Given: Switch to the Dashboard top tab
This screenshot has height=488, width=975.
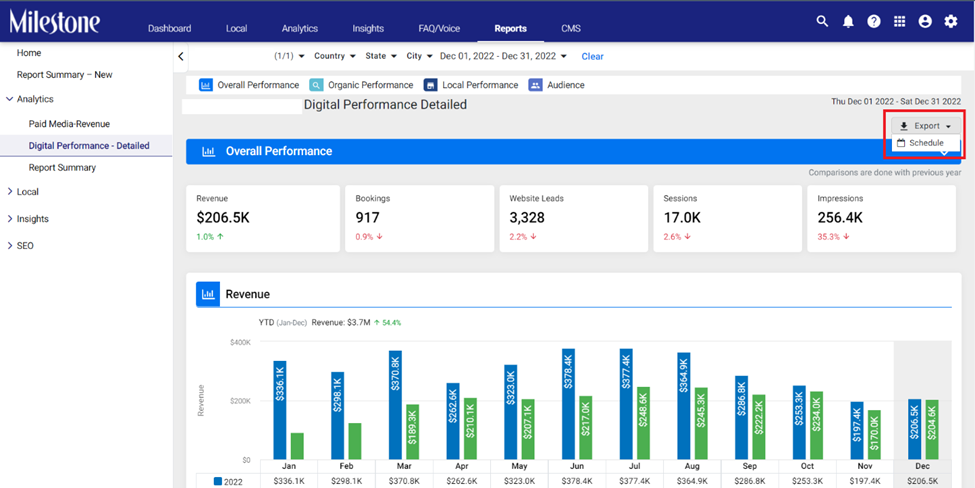Looking at the screenshot, I should [x=169, y=29].
